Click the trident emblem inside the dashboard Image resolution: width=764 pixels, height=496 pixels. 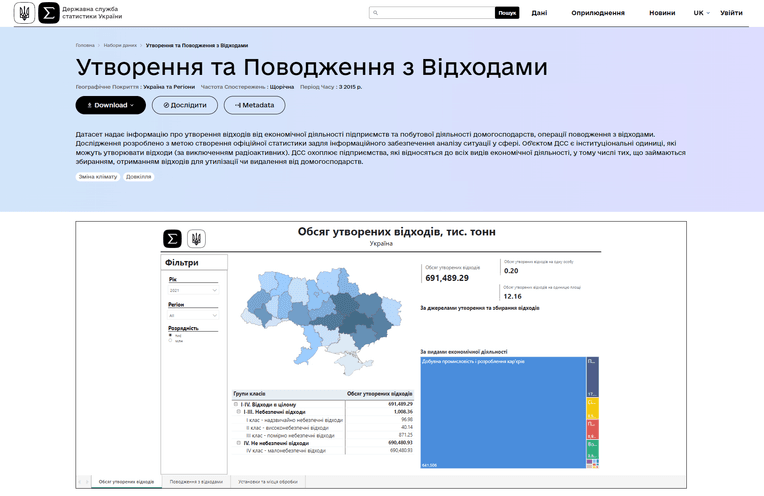point(196,239)
